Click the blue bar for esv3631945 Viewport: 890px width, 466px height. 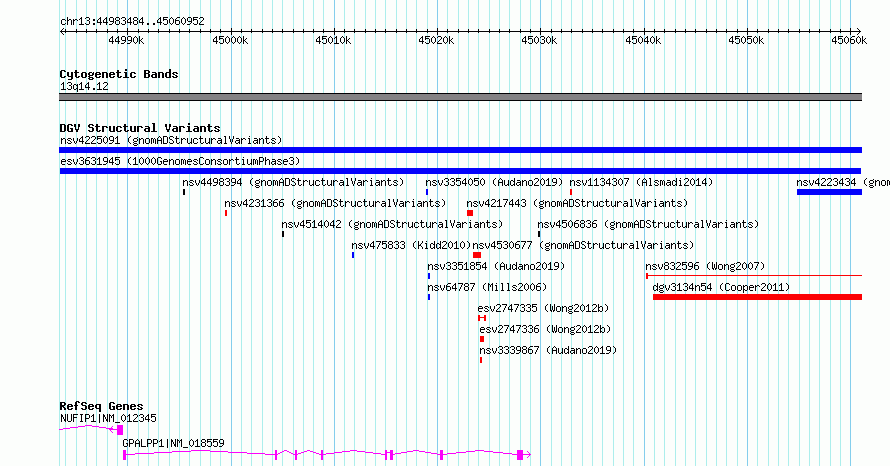(x=460, y=171)
